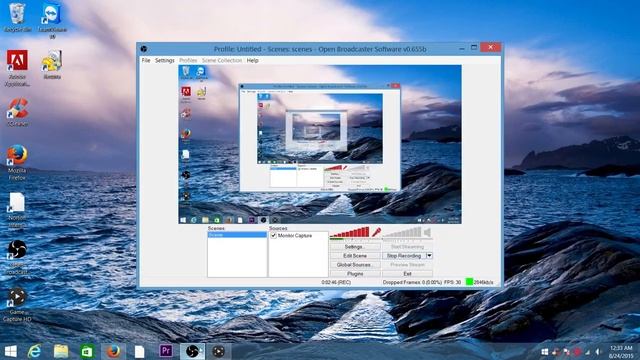Open the Profiles menu
640x360 pixels.
click(188, 60)
